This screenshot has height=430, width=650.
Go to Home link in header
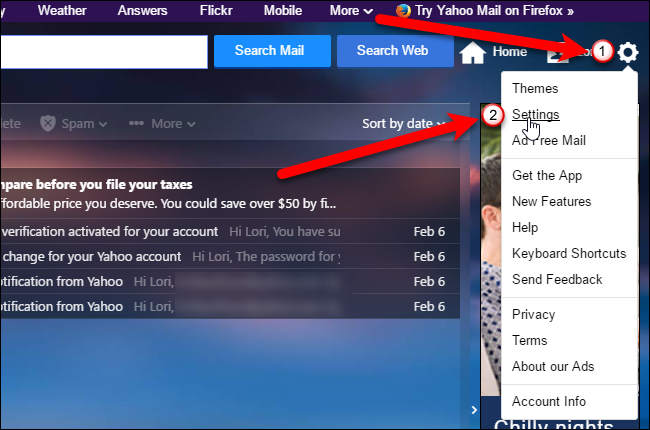pos(509,52)
